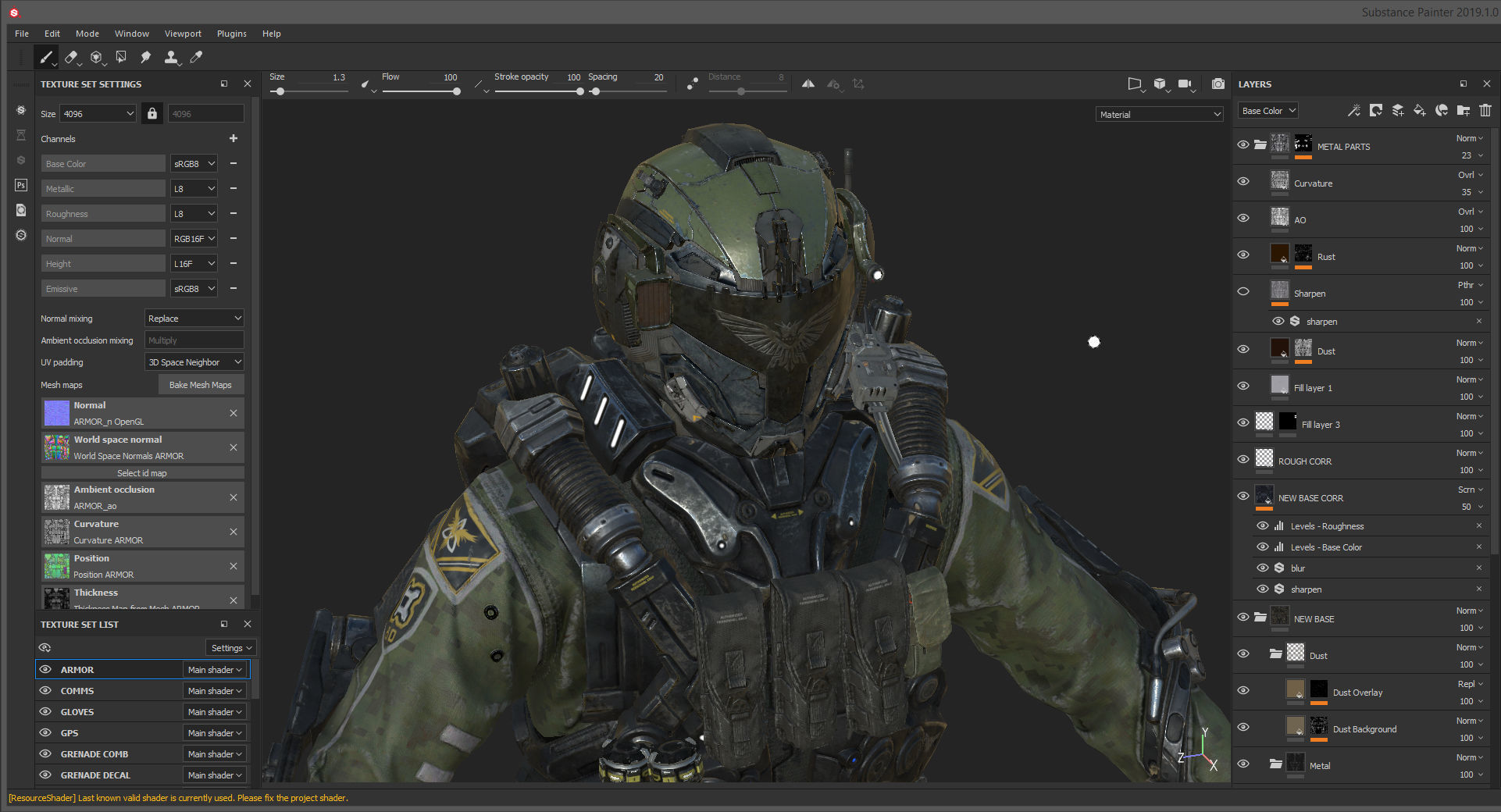Screen dimensions: 1501x812
Task: Hide the ROUGH CORR layer
Action: pyautogui.click(x=1243, y=459)
